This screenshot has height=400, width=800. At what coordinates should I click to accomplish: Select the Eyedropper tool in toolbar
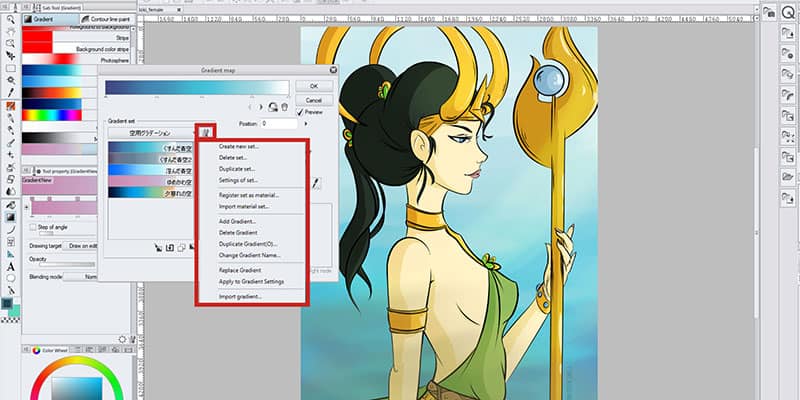[11, 93]
